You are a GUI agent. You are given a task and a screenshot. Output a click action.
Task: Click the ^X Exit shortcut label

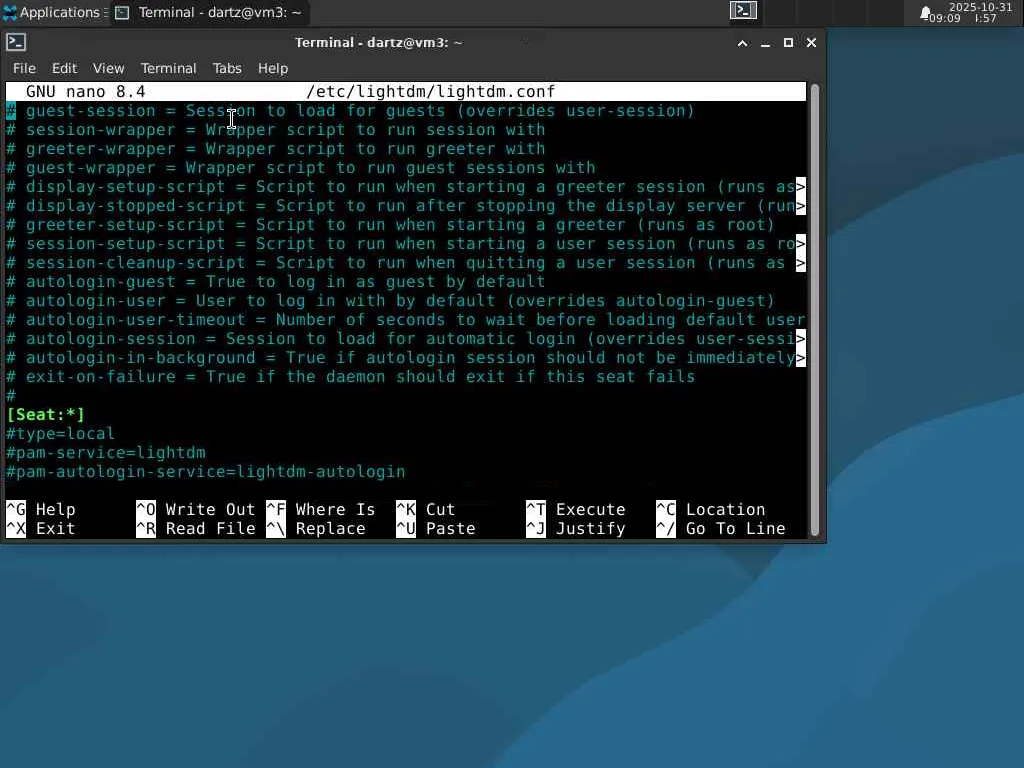pos(40,528)
